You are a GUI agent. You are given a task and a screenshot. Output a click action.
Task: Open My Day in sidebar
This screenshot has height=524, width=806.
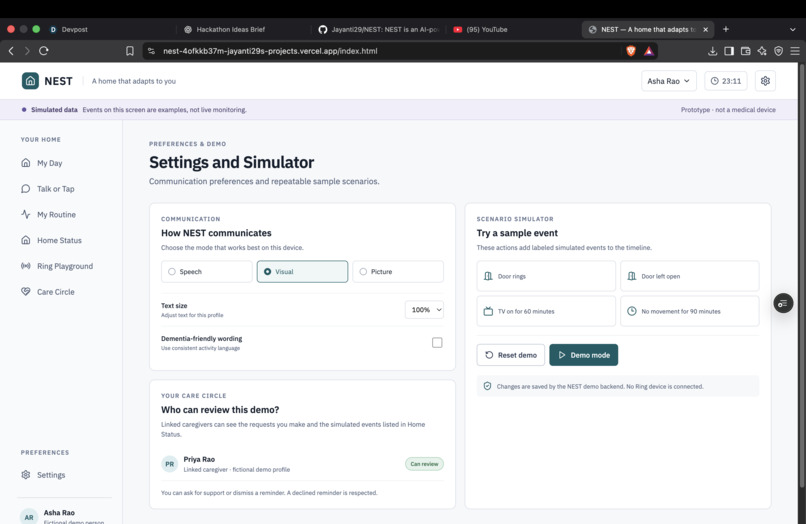pyautogui.click(x=49, y=163)
